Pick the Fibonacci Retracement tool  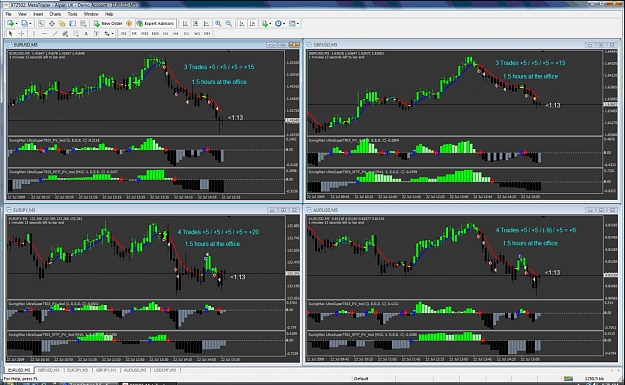[75, 33]
